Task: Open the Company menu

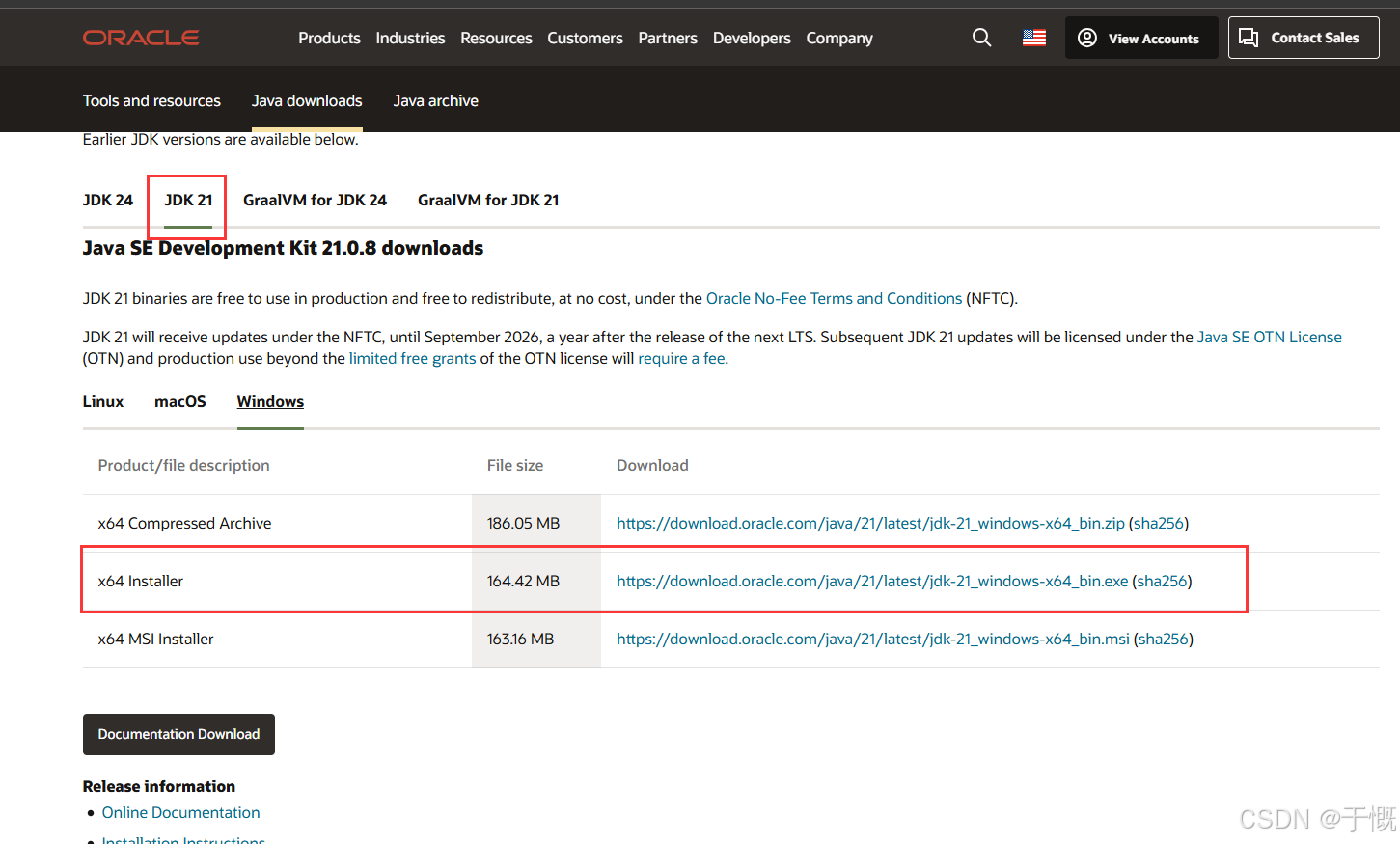Action: click(x=839, y=38)
